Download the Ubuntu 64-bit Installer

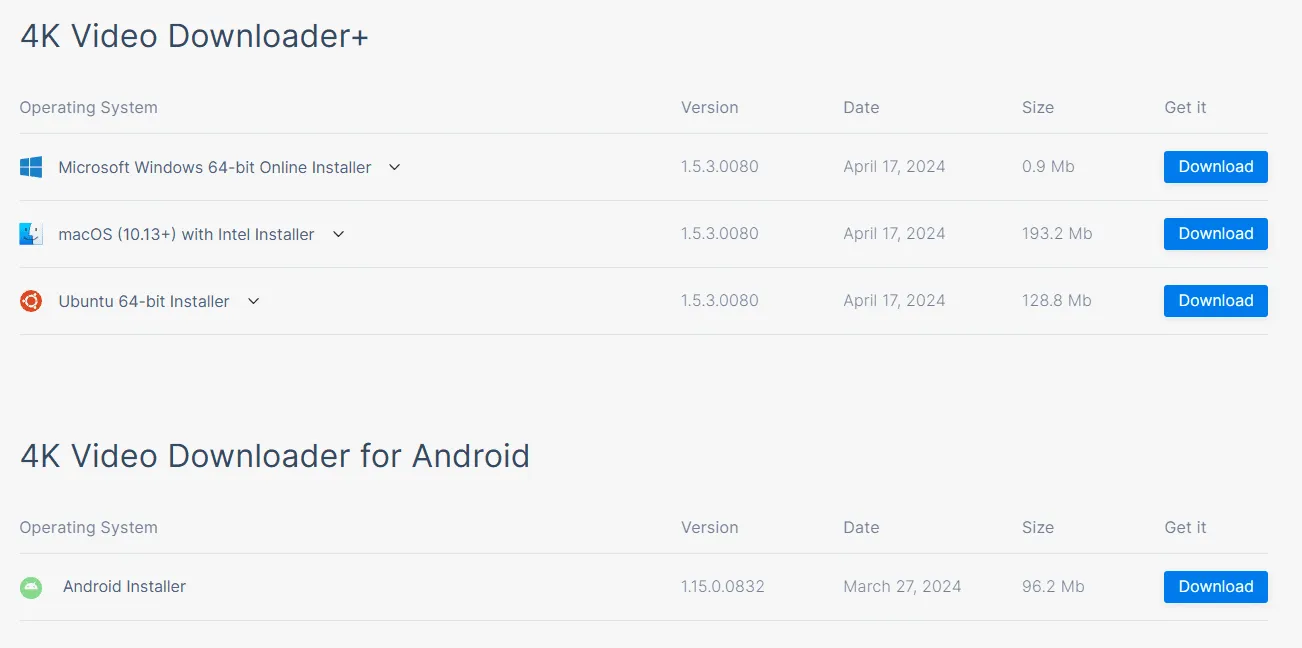click(1215, 301)
